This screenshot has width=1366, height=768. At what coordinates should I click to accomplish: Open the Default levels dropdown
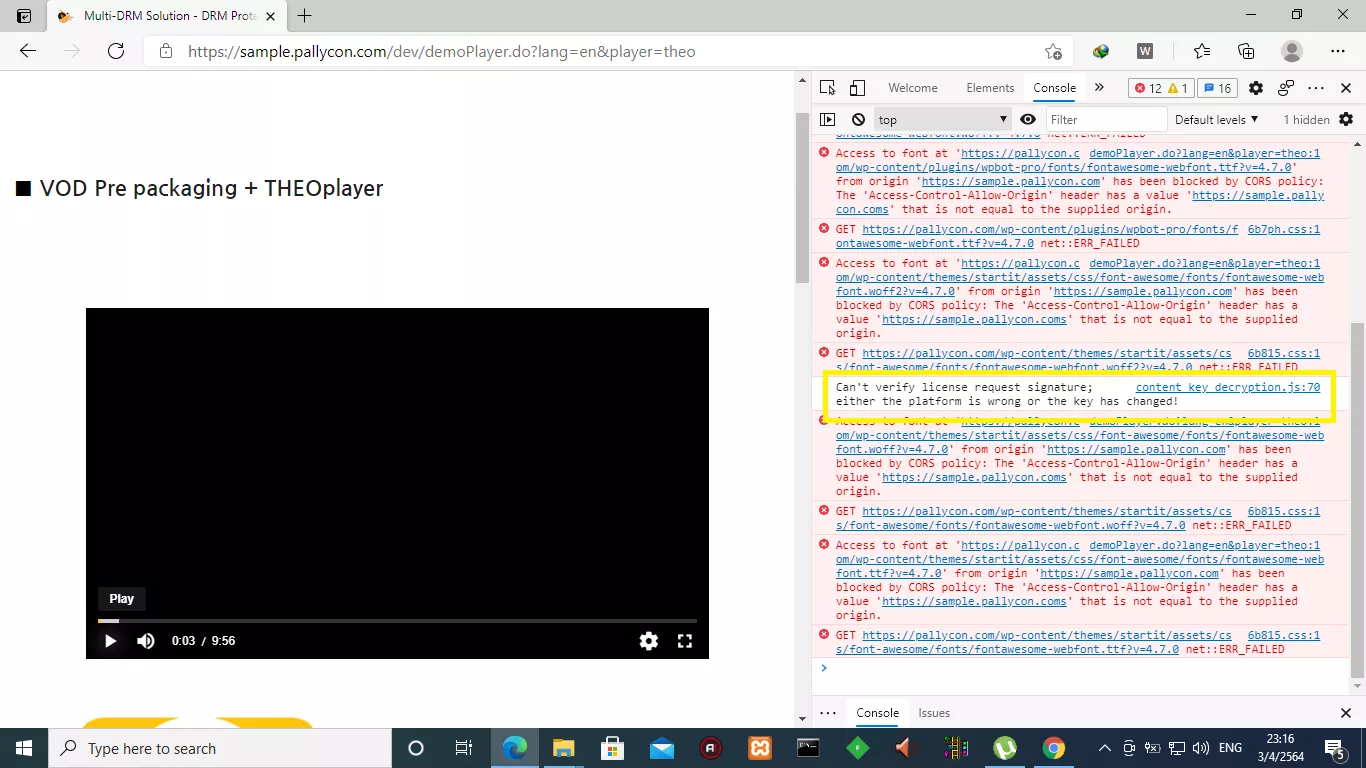[x=1217, y=119]
